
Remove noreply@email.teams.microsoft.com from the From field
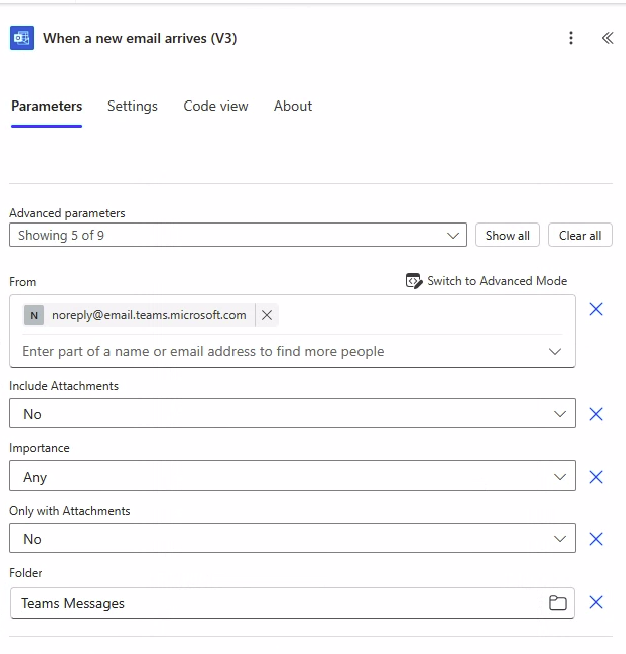click(x=267, y=315)
